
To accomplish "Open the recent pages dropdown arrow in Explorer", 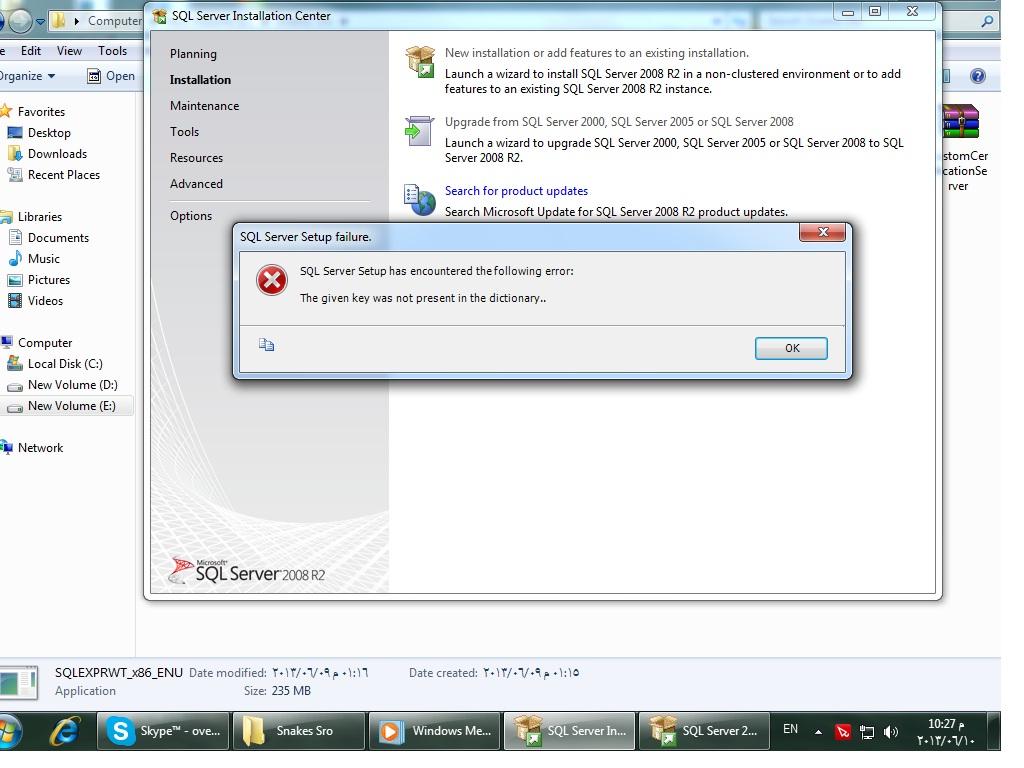I will point(40,22).
